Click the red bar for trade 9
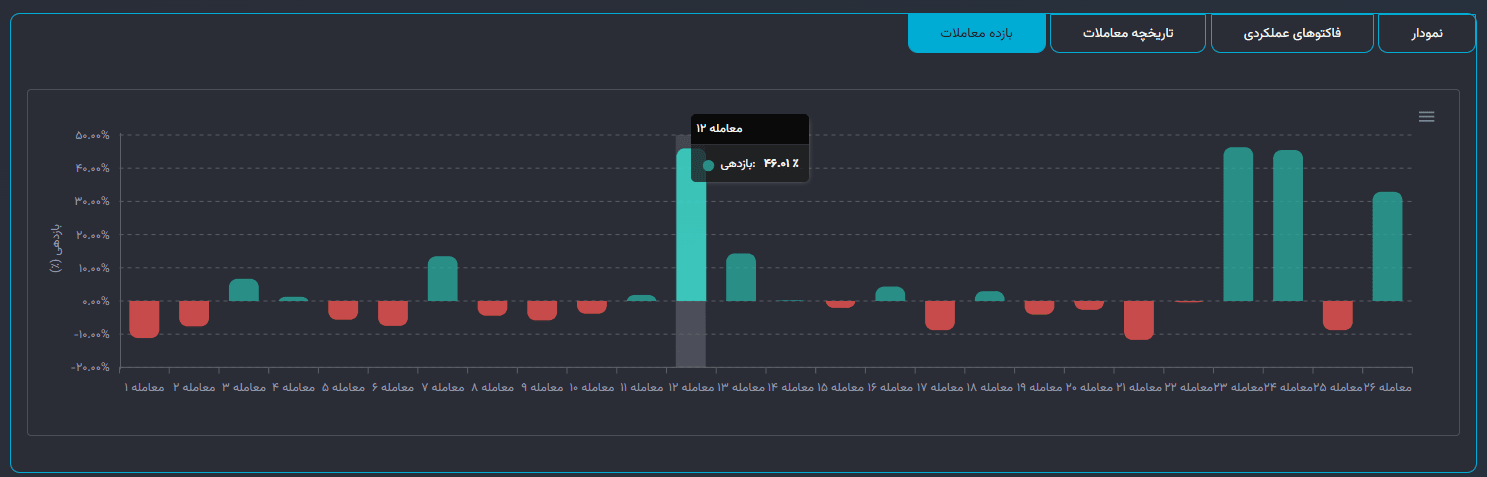 542,310
